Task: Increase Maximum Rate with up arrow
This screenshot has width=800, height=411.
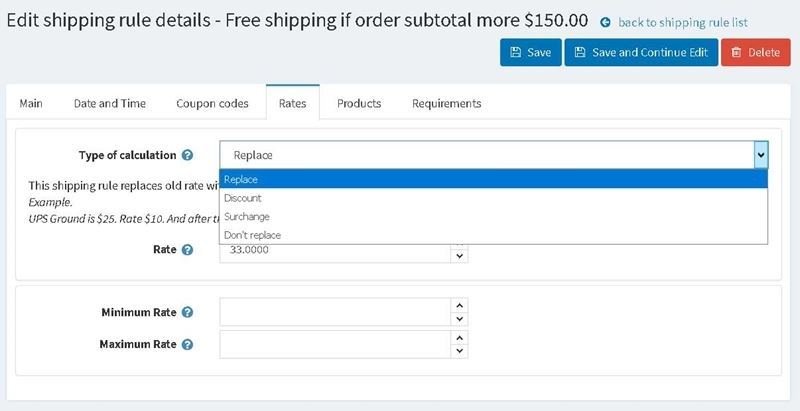Action: click(x=459, y=338)
